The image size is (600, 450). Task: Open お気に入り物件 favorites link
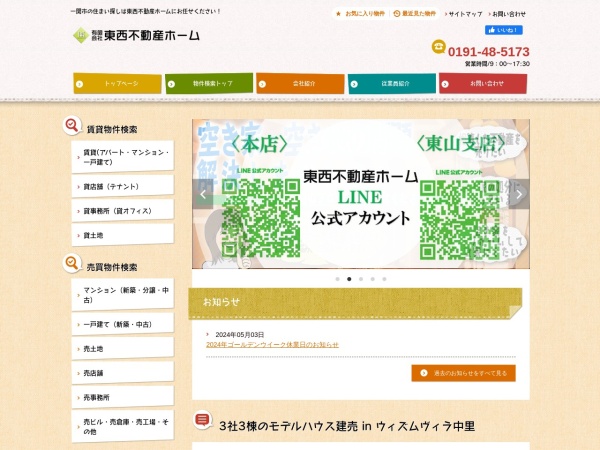(360, 14)
